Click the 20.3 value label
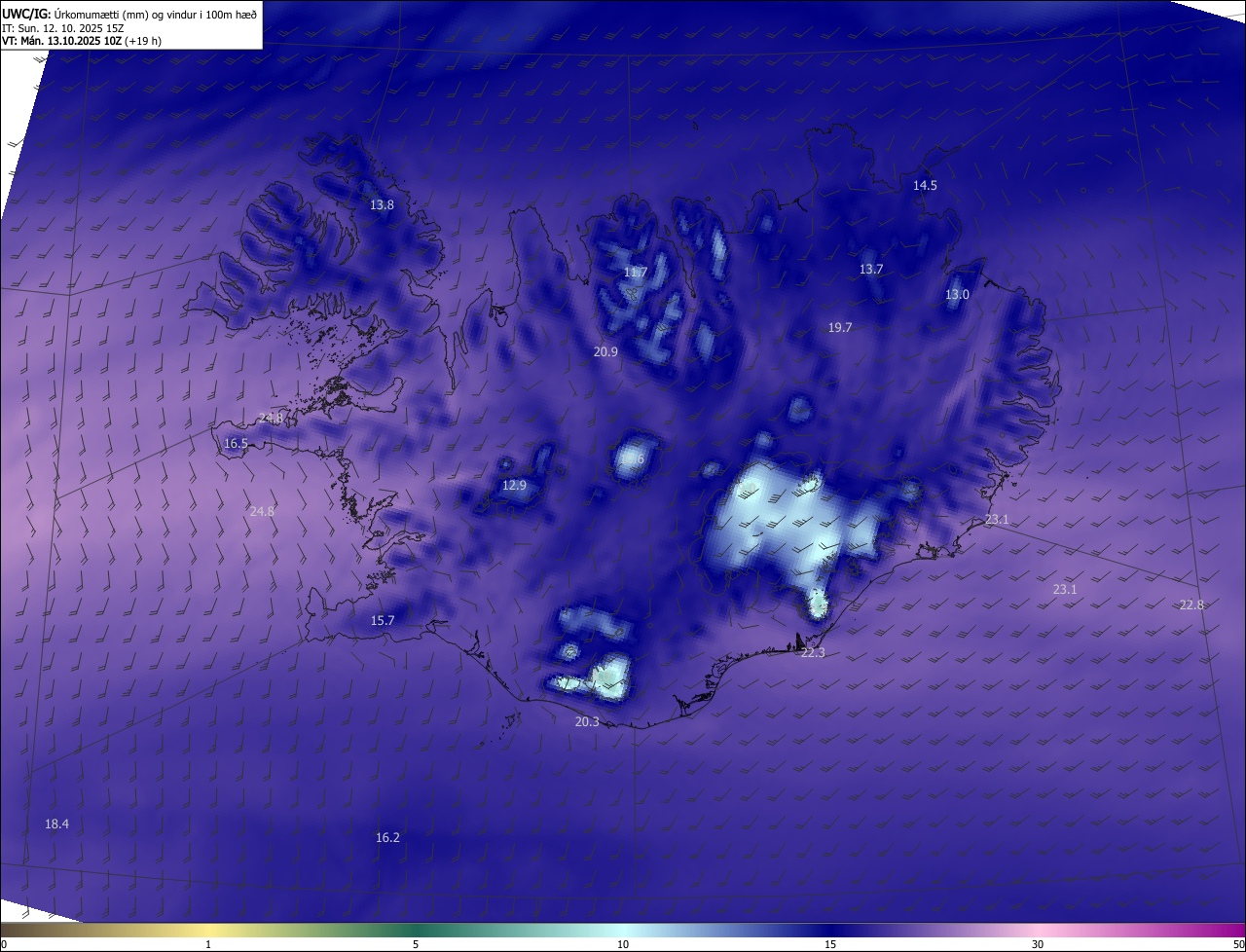Screen dimensions: 1246x952 tap(587, 721)
